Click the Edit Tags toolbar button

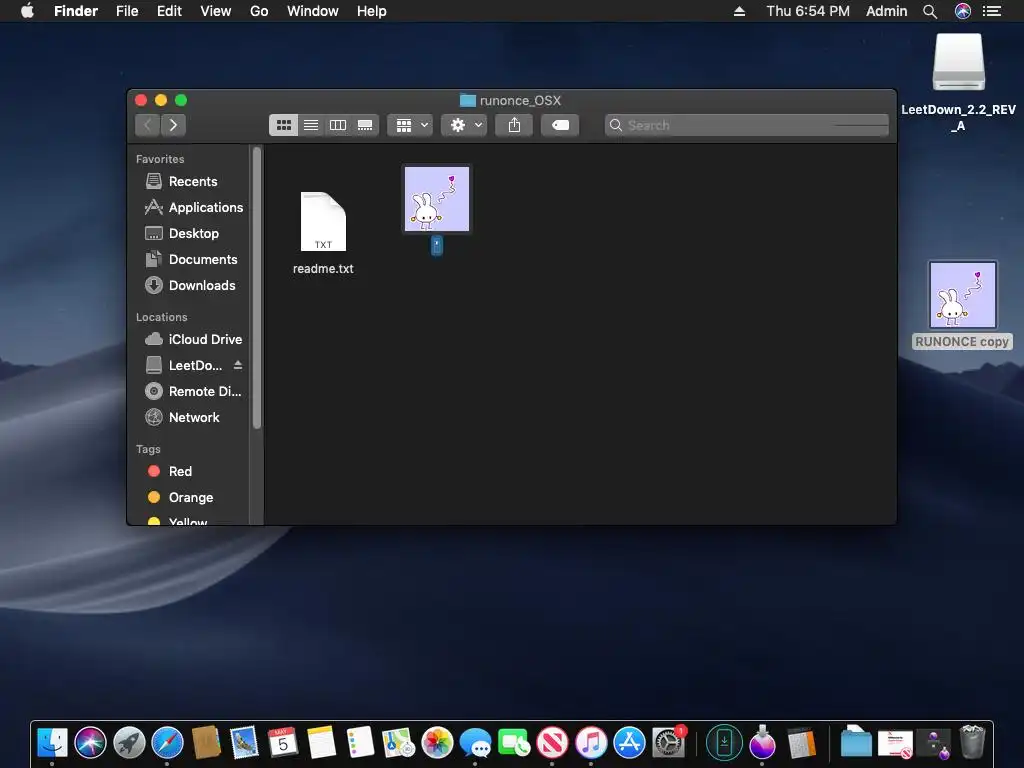(x=560, y=125)
